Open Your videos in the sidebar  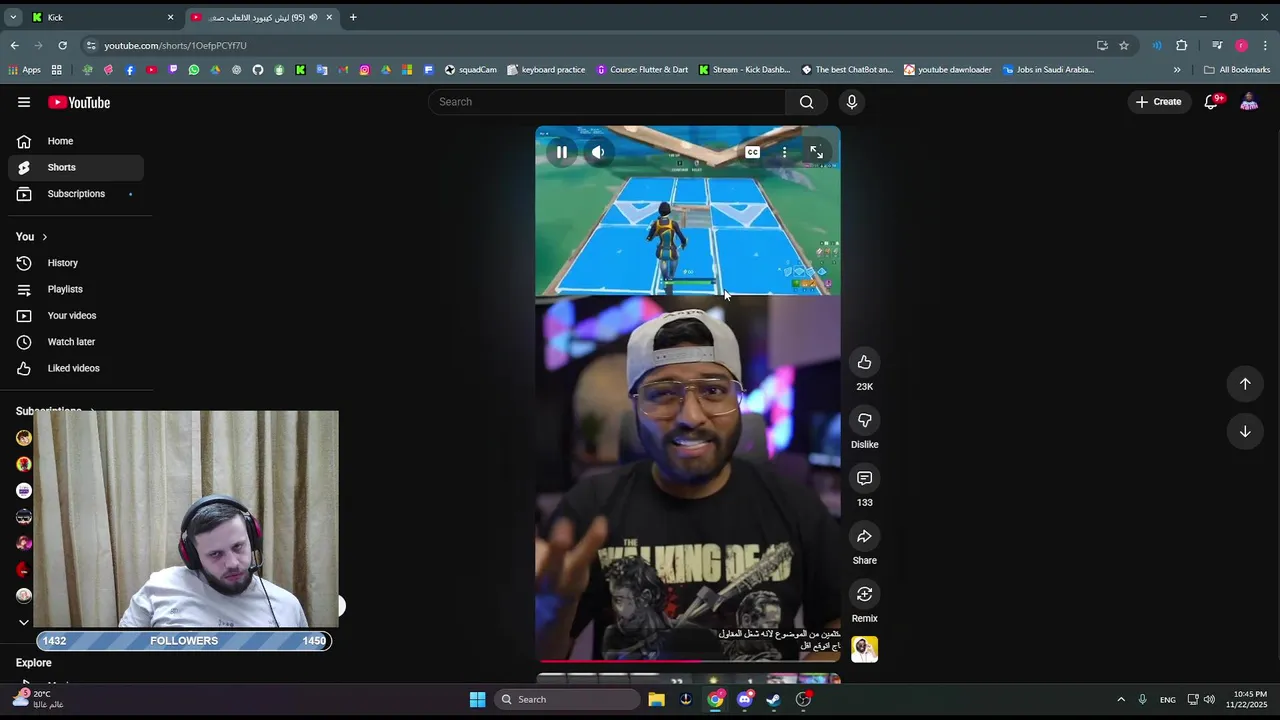click(x=76, y=316)
